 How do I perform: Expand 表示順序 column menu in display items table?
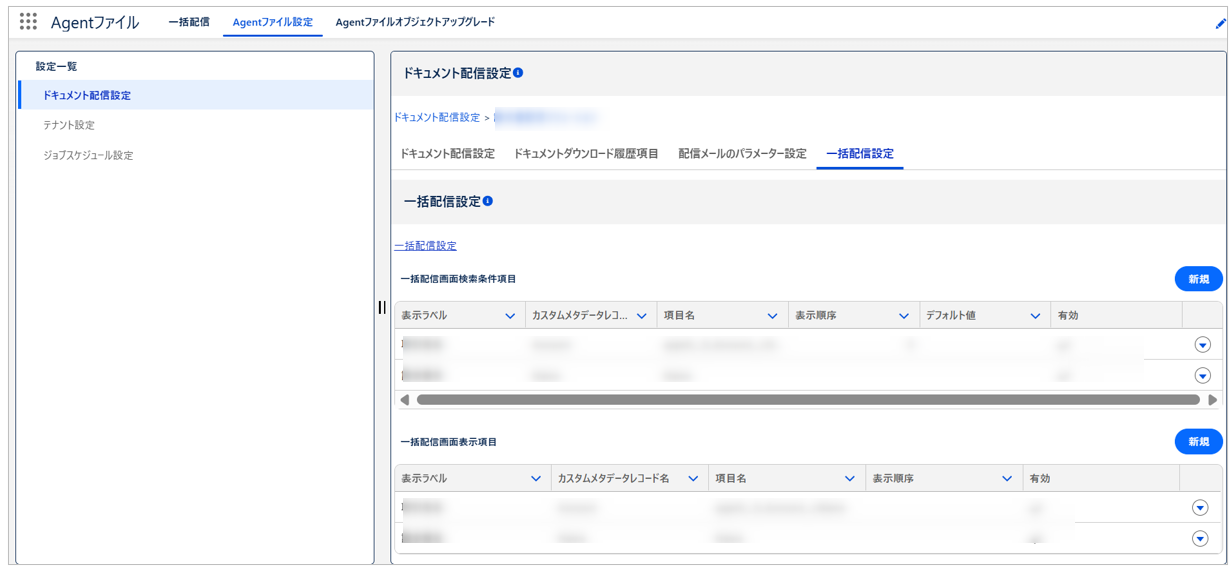pos(1007,479)
